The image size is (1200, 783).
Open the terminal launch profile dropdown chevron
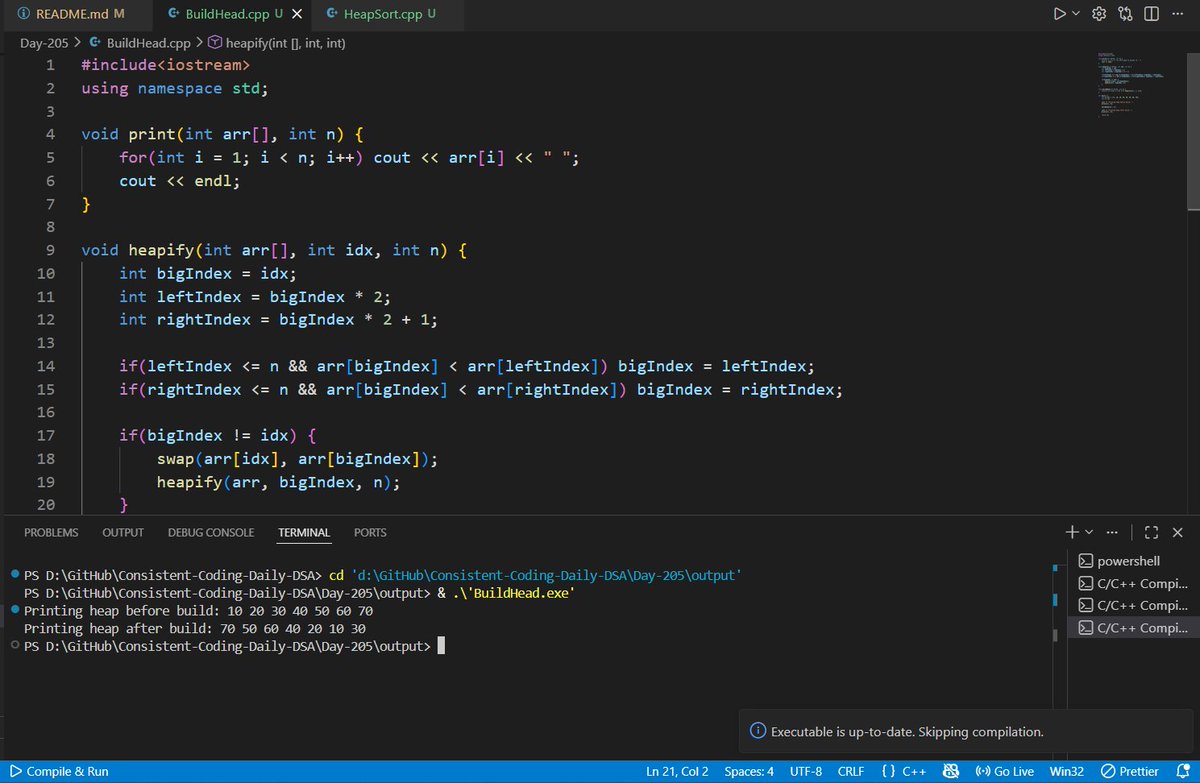tap(1089, 532)
